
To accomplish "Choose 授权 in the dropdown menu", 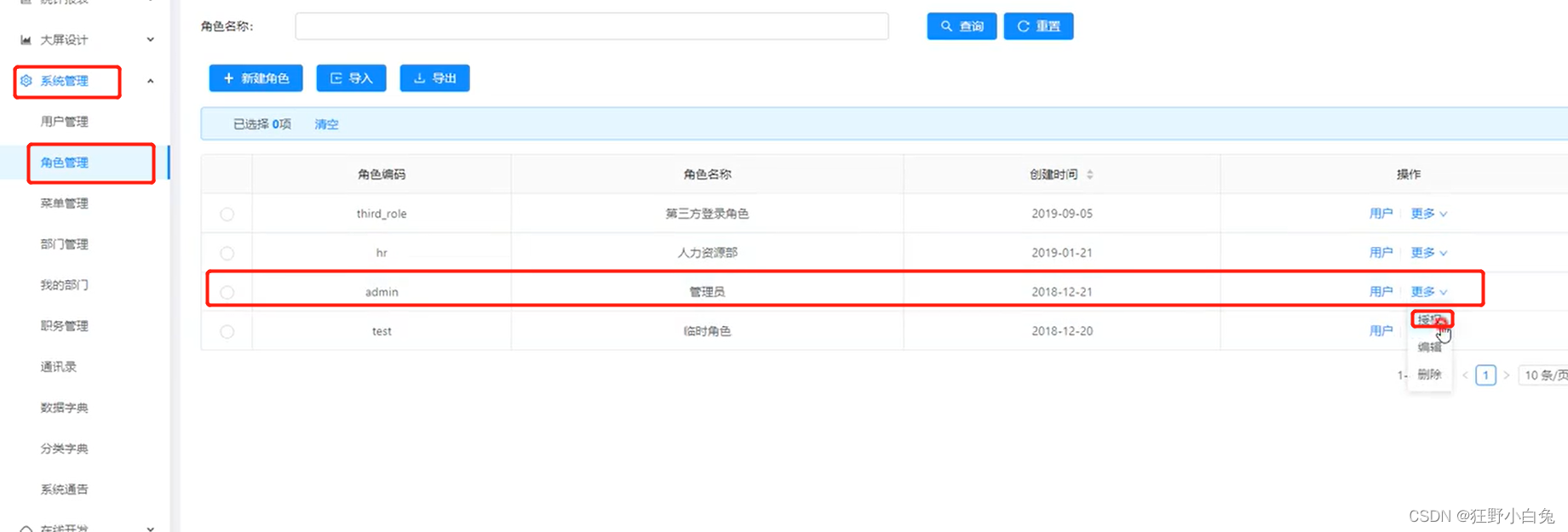I will point(1430,320).
